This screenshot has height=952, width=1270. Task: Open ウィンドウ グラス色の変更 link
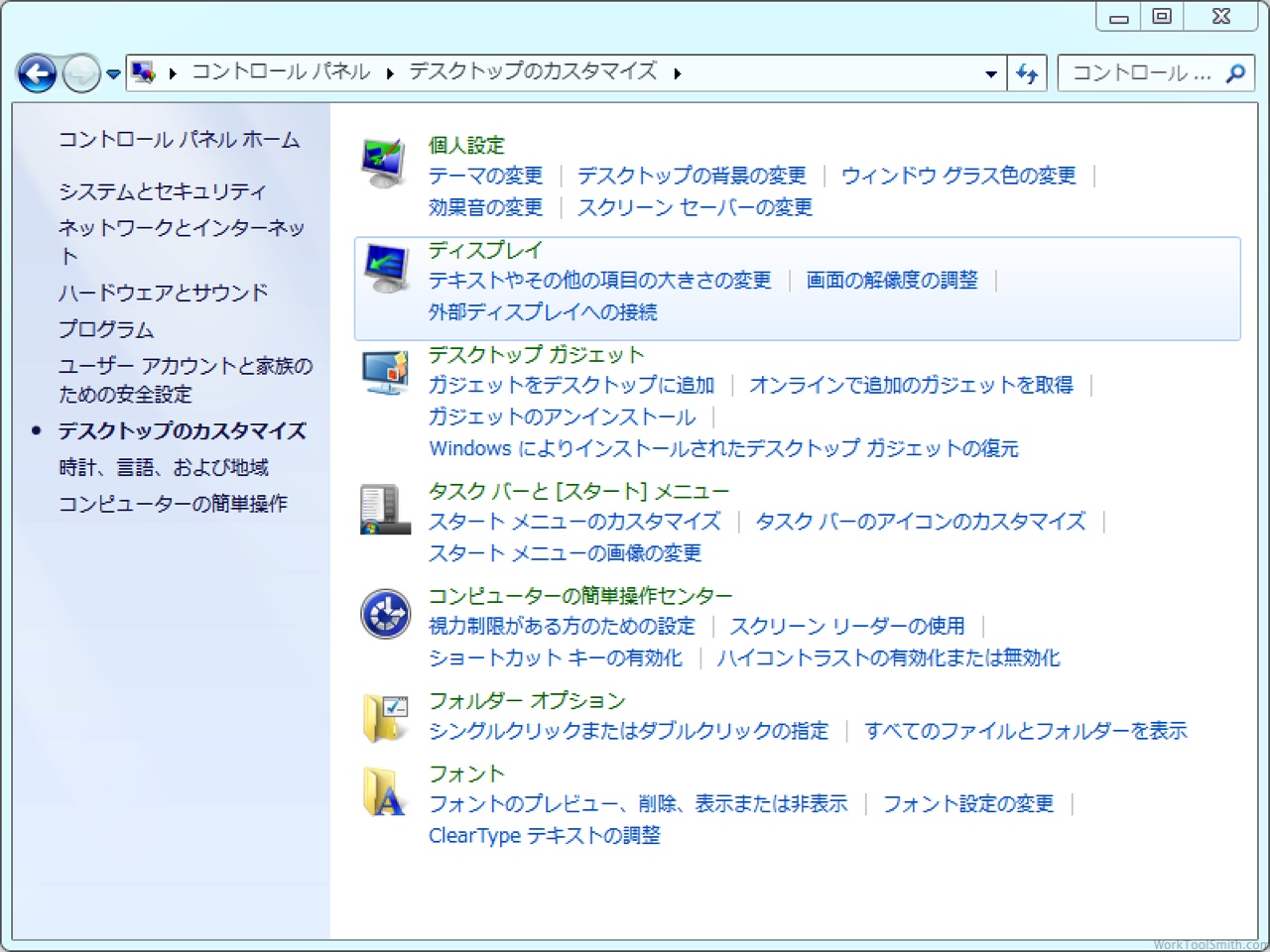958,176
